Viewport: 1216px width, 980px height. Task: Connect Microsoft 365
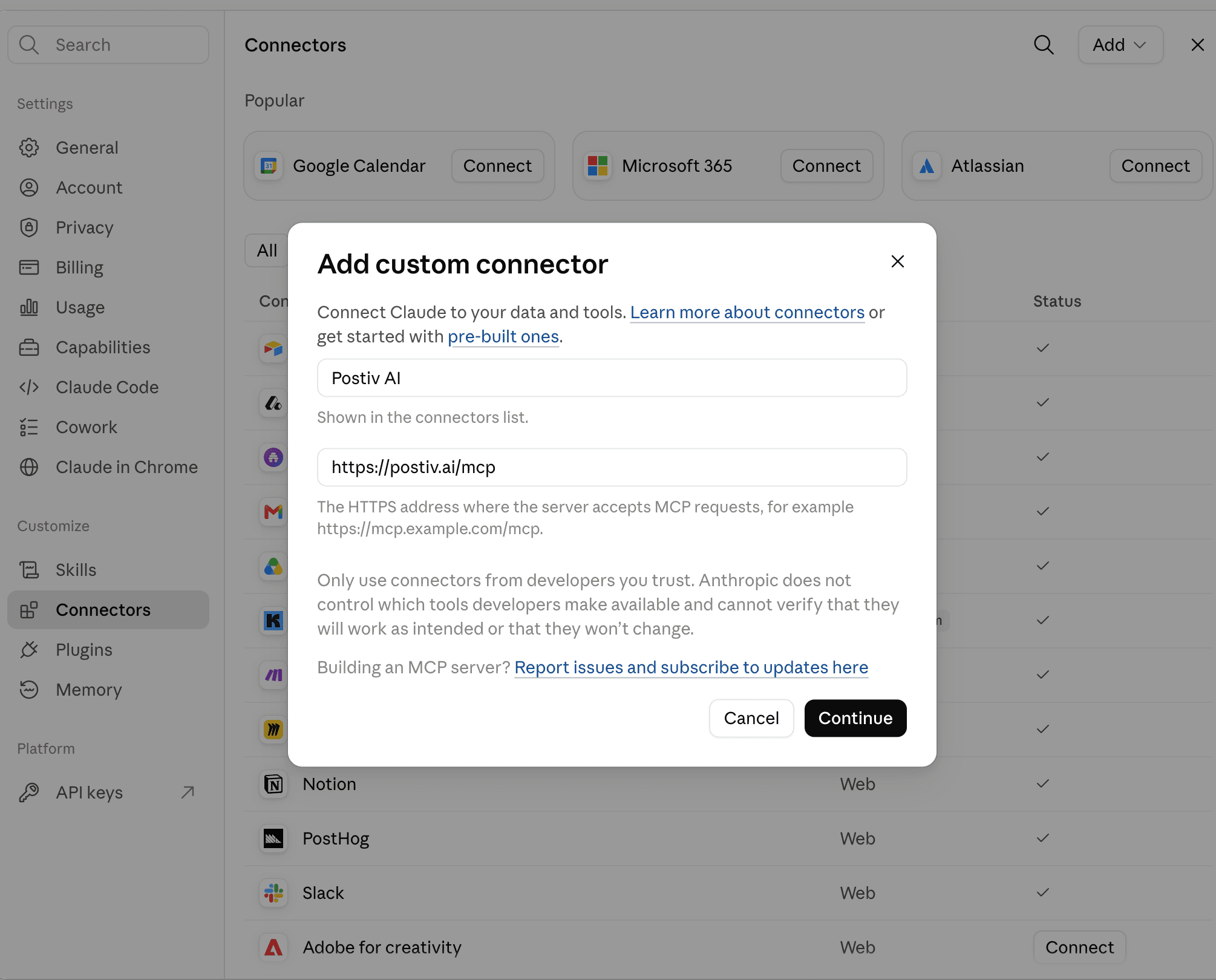pos(826,166)
